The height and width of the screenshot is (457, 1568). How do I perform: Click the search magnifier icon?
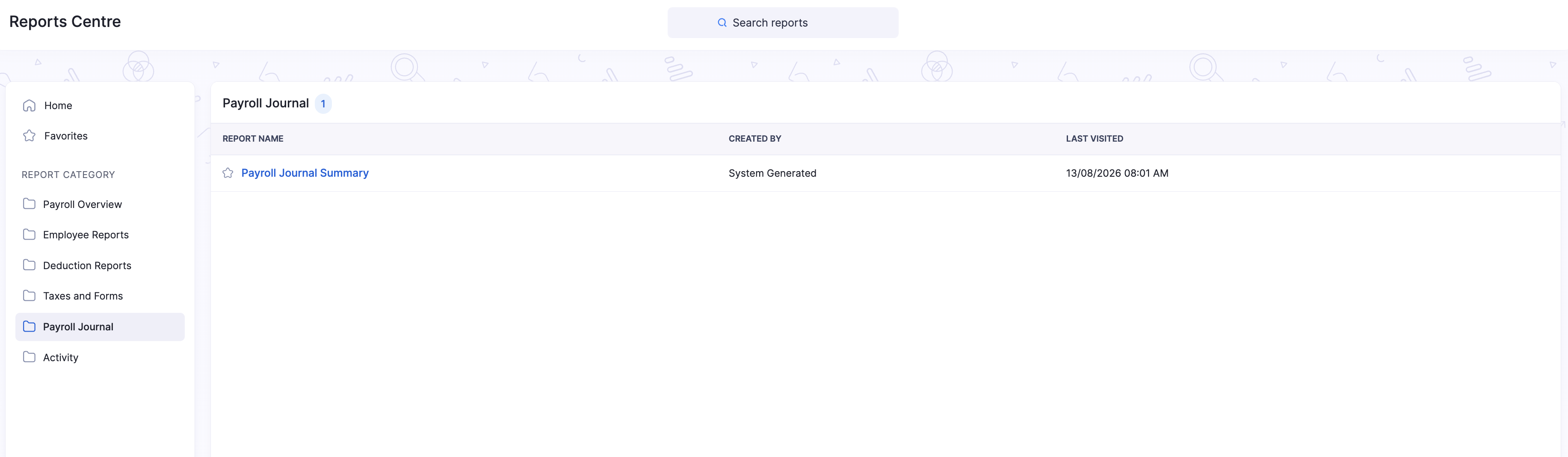click(x=722, y=23)
